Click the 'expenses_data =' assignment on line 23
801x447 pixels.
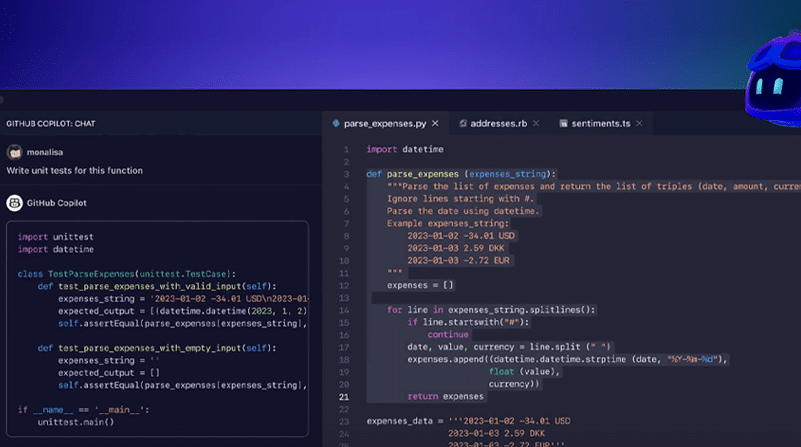(x=468, y=421)
